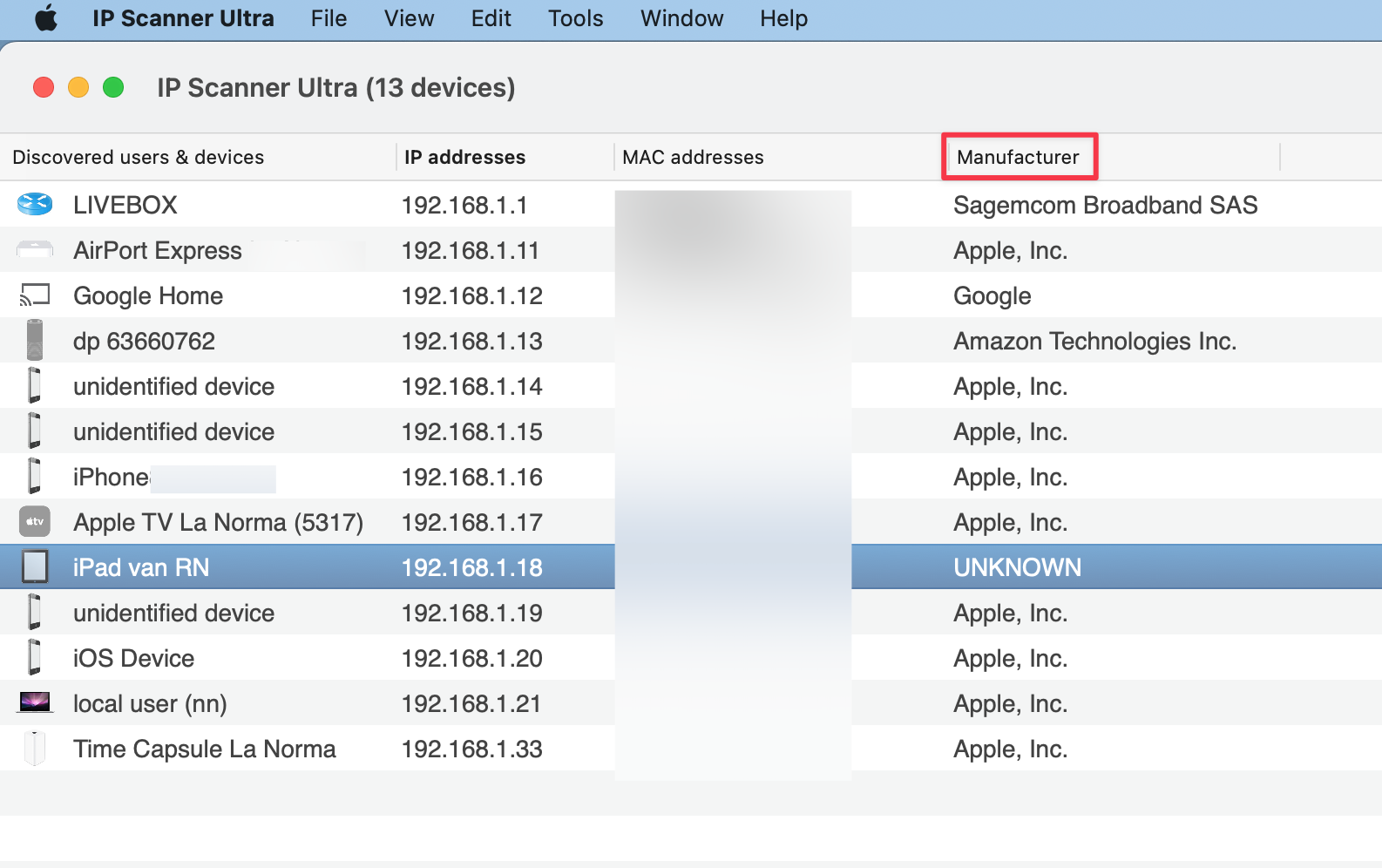Click IP address 192.168.1.33
The image size is (1382, 868).
pos(472,749)
